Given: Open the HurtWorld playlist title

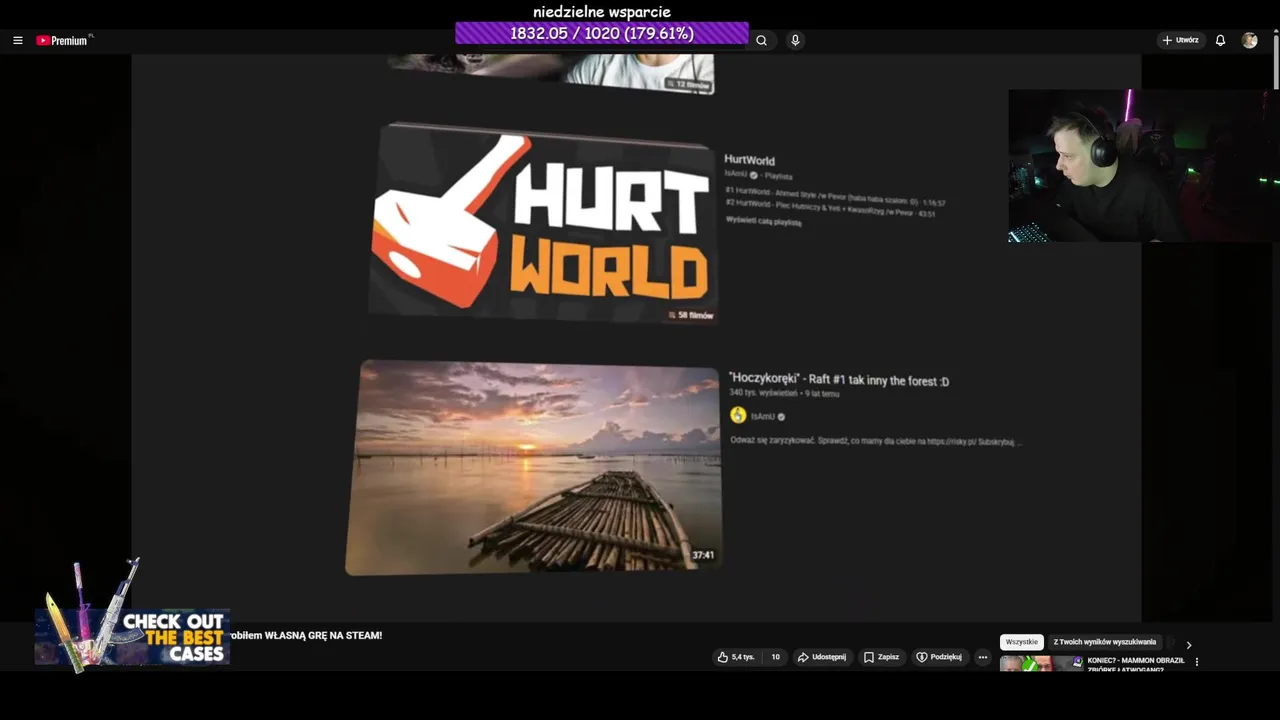Looking at the screenshot, I should 749,160.
